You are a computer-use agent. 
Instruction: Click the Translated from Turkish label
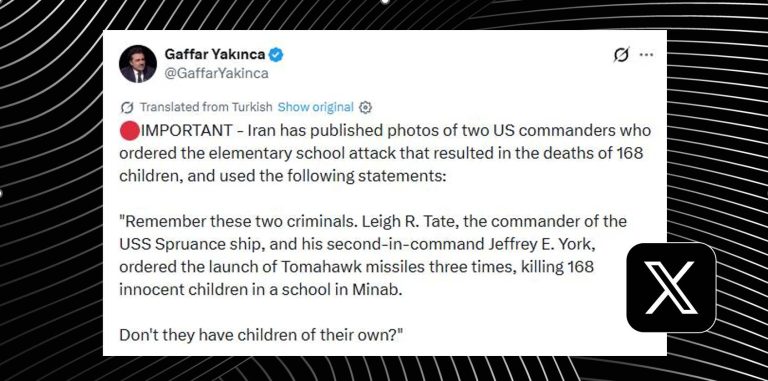206,107
